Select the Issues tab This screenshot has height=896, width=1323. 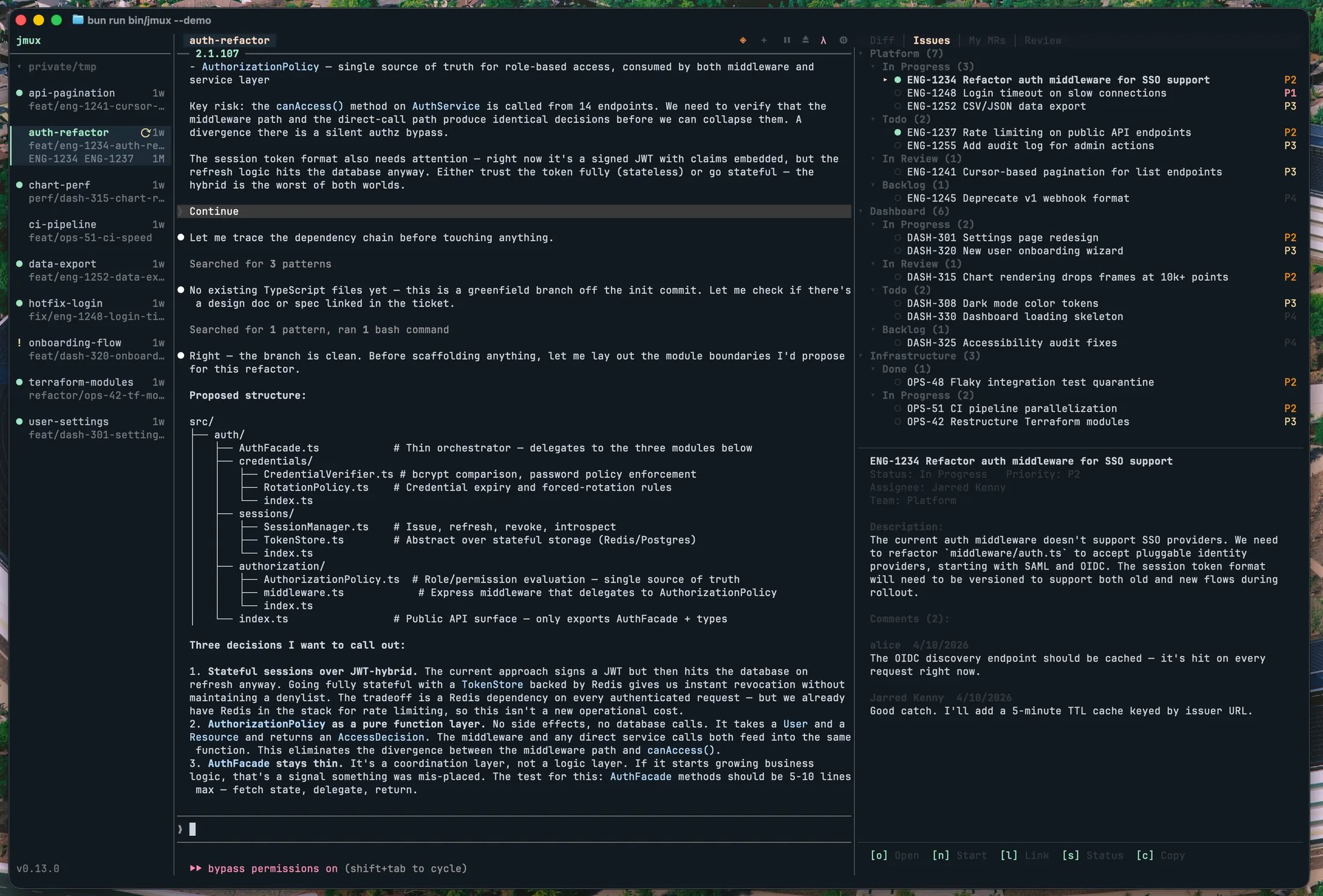click(931, 40)
